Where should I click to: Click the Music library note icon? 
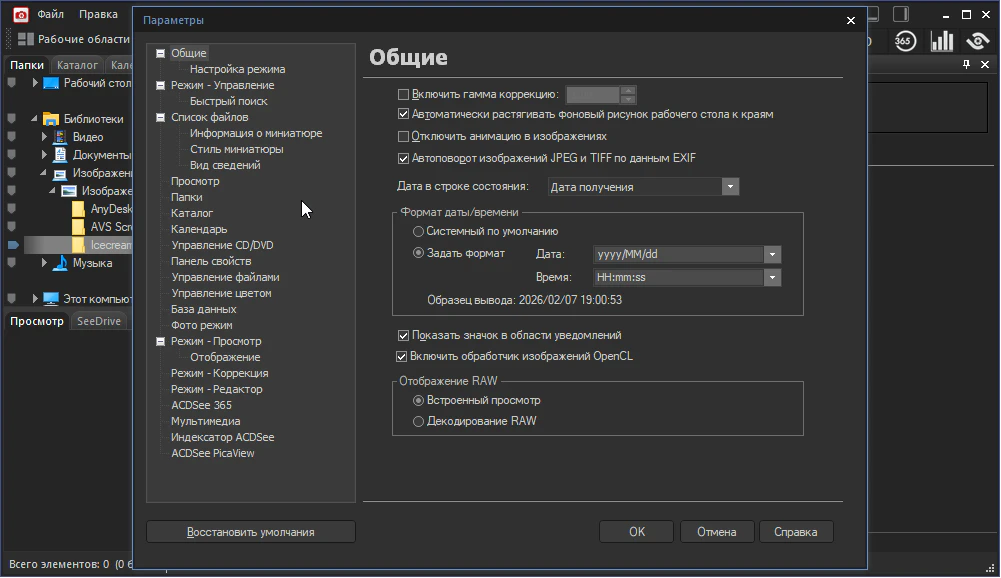pos(59,263)
